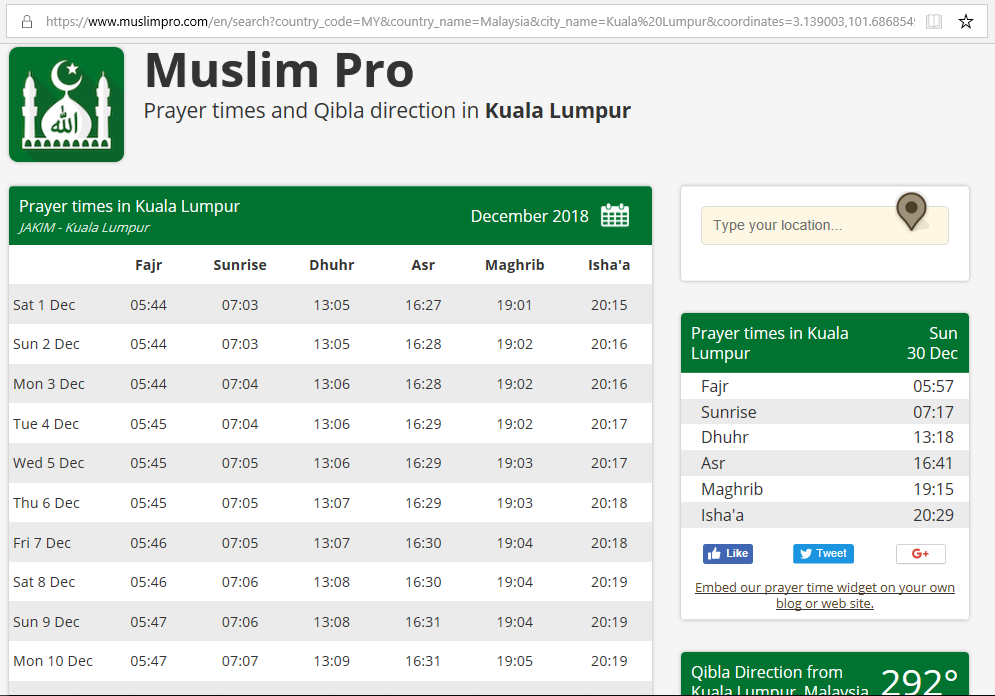Image resolution: width=995 pixels, height=696 pixels.
Task: Click Prayer times in Kuala Lumpur table title
Action: pyautogui.click(x=129, y=206)
